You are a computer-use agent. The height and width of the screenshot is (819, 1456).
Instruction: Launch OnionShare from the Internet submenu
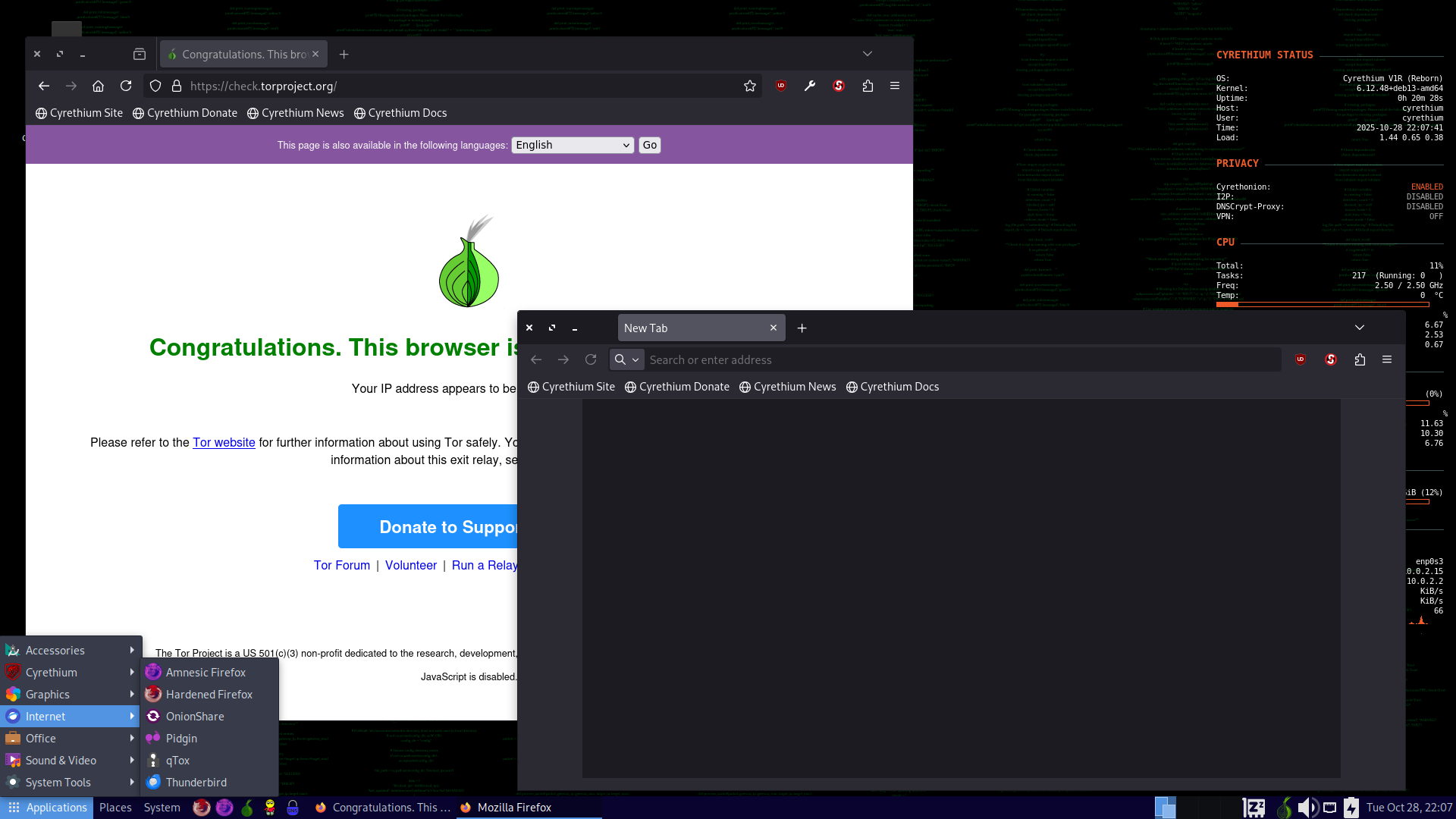(194, 716)
